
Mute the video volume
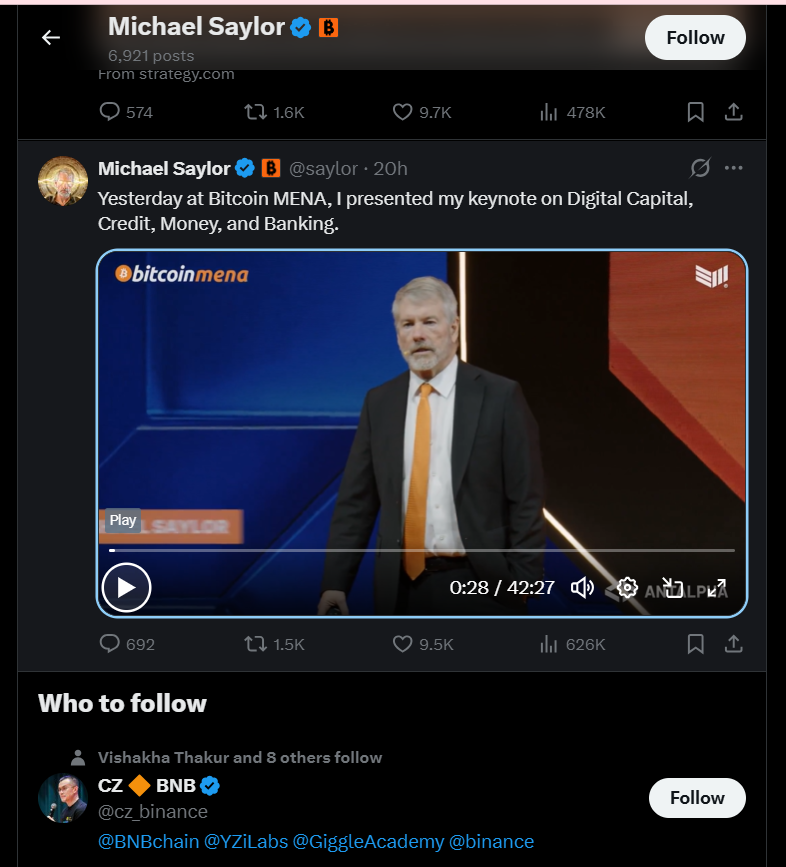pos(582,587)
